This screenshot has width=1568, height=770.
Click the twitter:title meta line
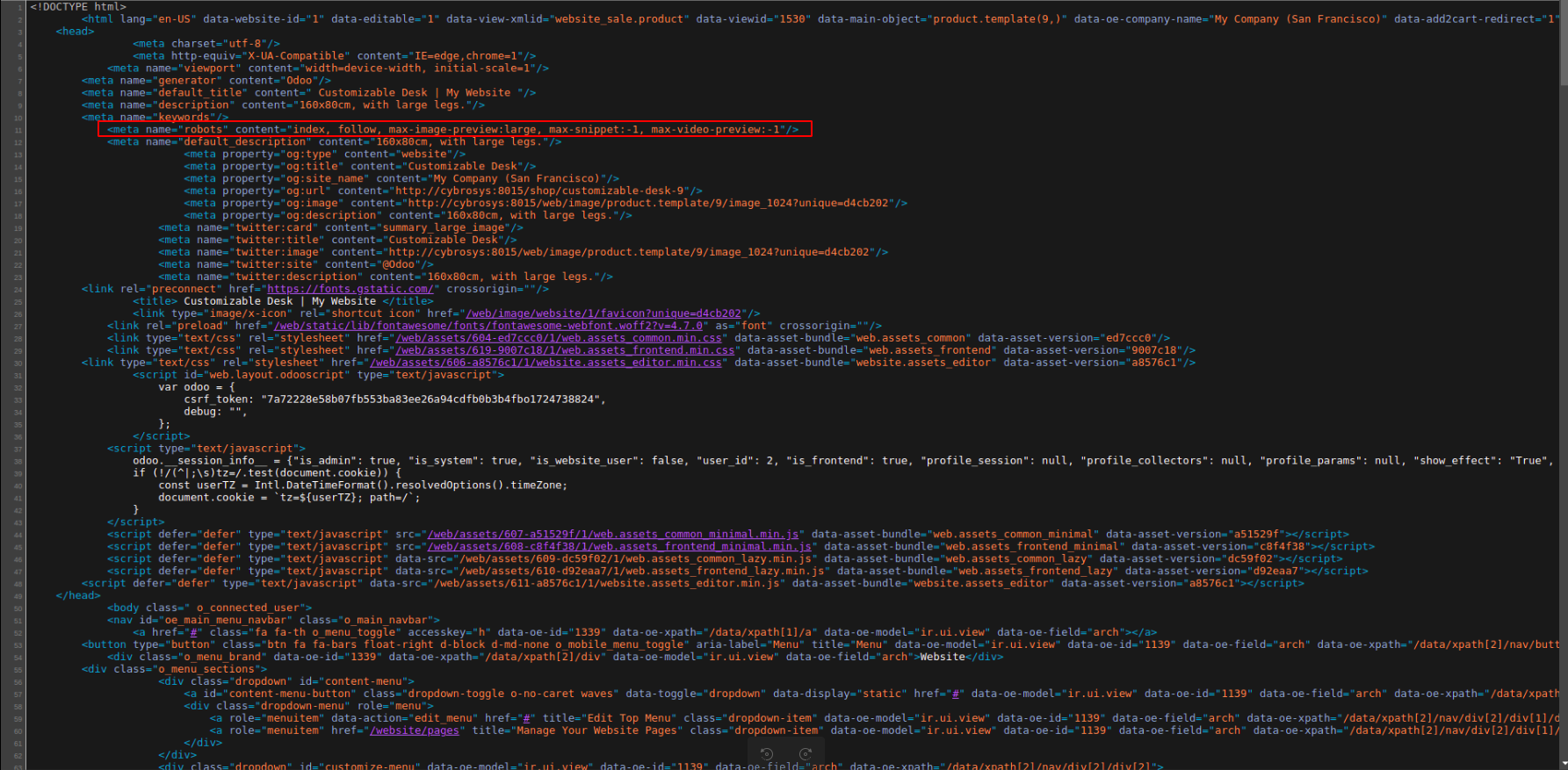[x=337, y=240]
